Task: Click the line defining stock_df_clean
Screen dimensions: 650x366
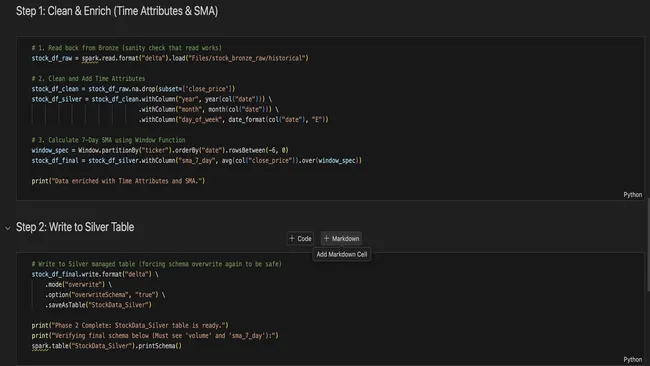Action: 133,89
